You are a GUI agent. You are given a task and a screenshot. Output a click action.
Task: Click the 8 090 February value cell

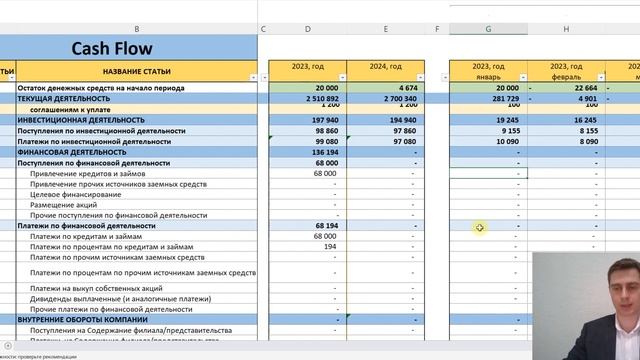[566, 141]
